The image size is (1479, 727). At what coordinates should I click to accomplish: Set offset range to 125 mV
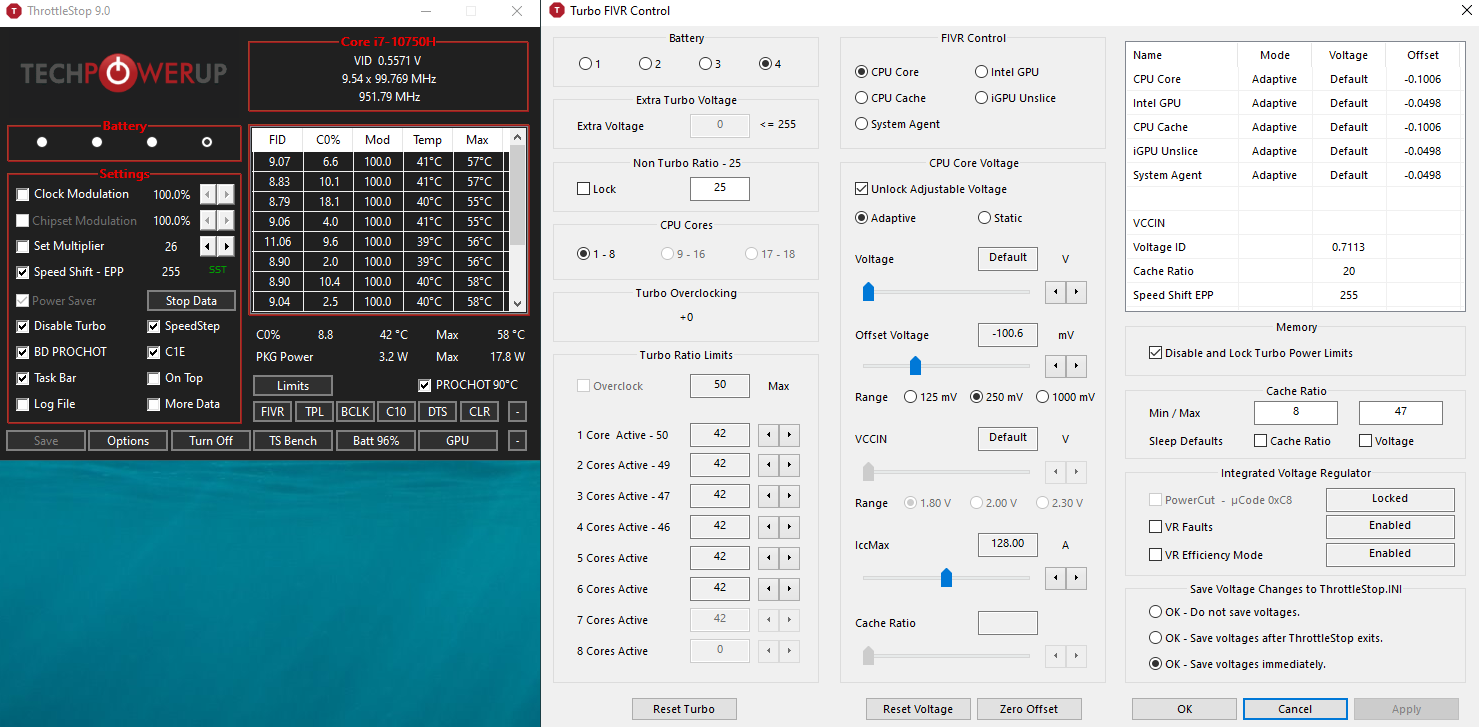[x=910, y=397]
